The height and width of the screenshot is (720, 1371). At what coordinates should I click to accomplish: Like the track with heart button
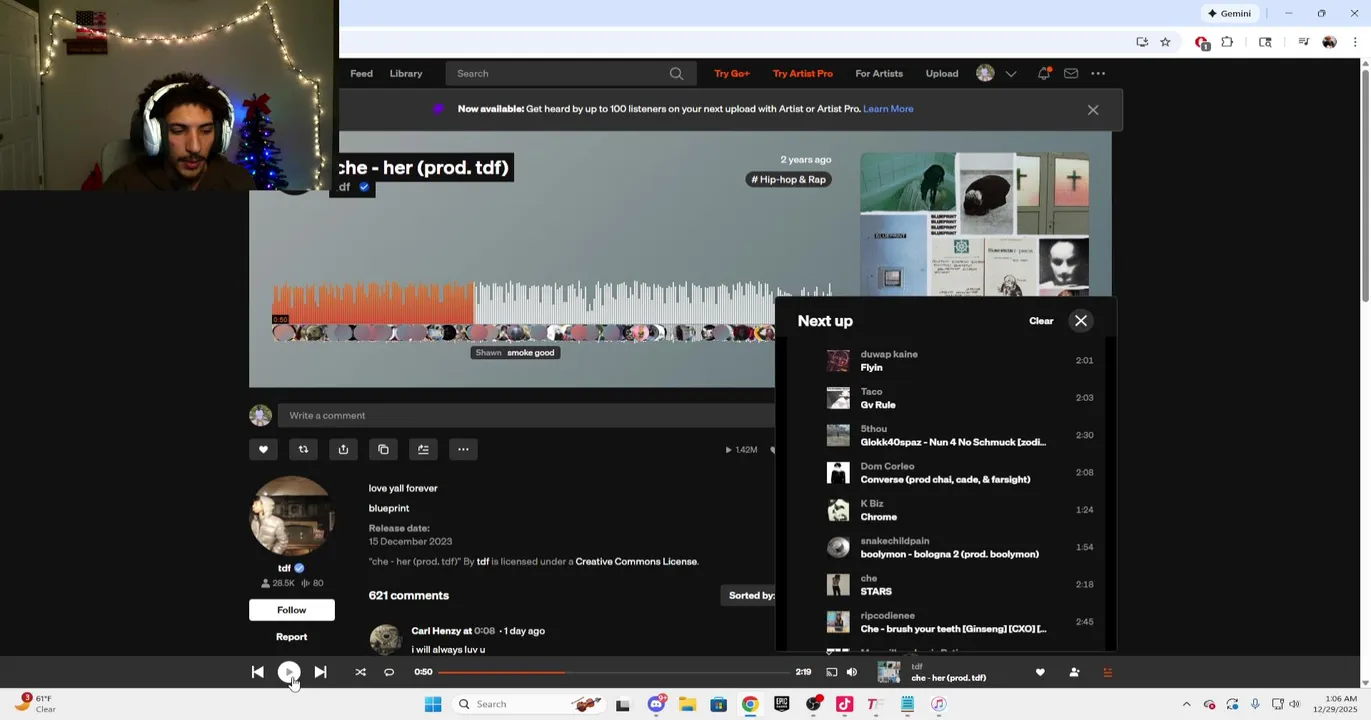pyautogui.click(x=263, y=450)
